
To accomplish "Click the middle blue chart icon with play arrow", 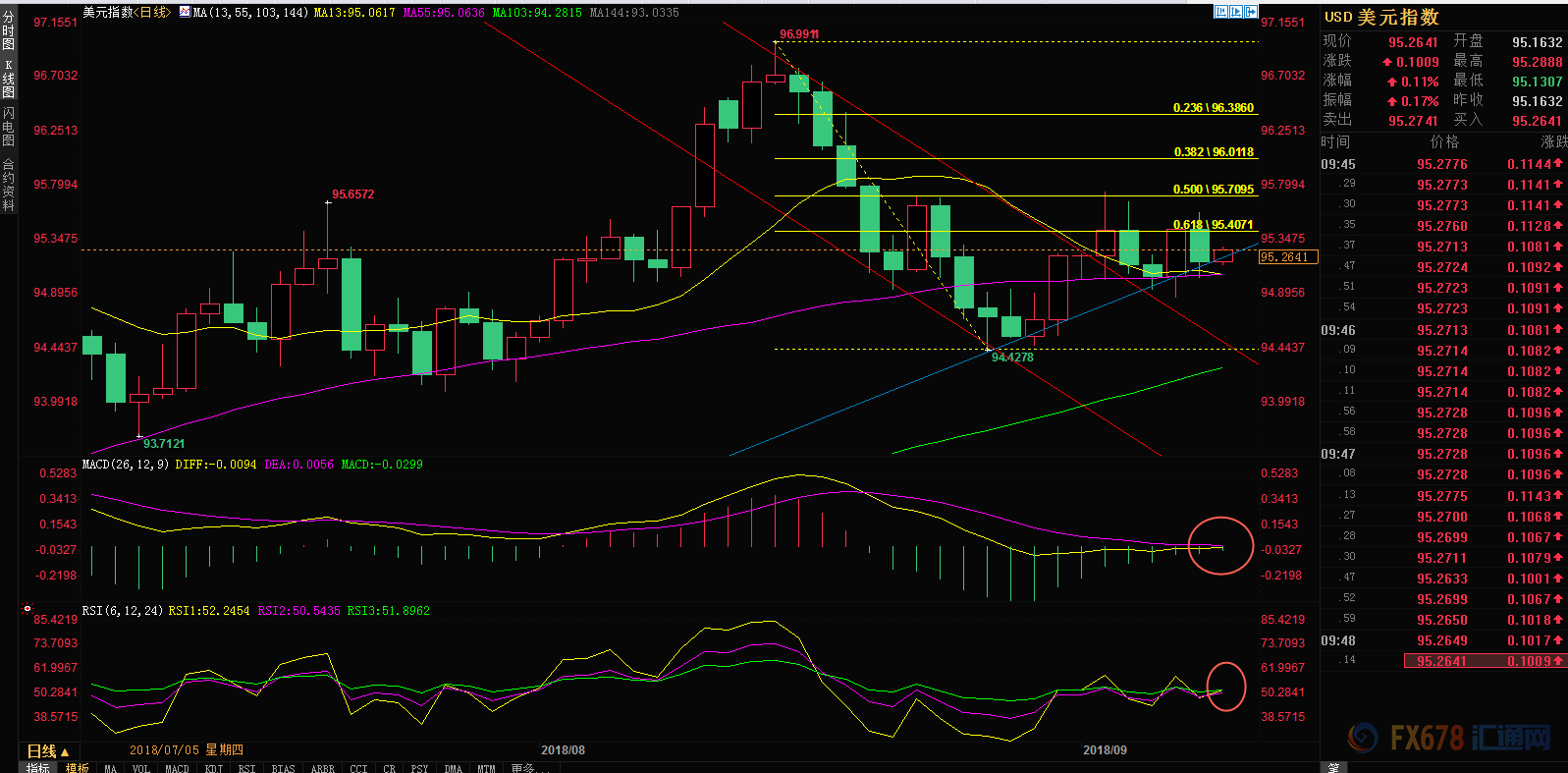I will tap(1236, 12).
